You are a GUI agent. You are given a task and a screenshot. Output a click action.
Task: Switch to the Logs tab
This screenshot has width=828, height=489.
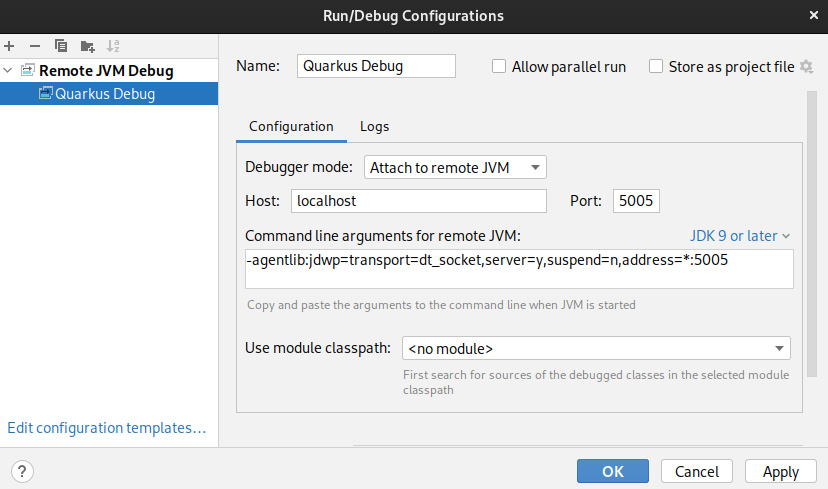[x=374, y=127]
